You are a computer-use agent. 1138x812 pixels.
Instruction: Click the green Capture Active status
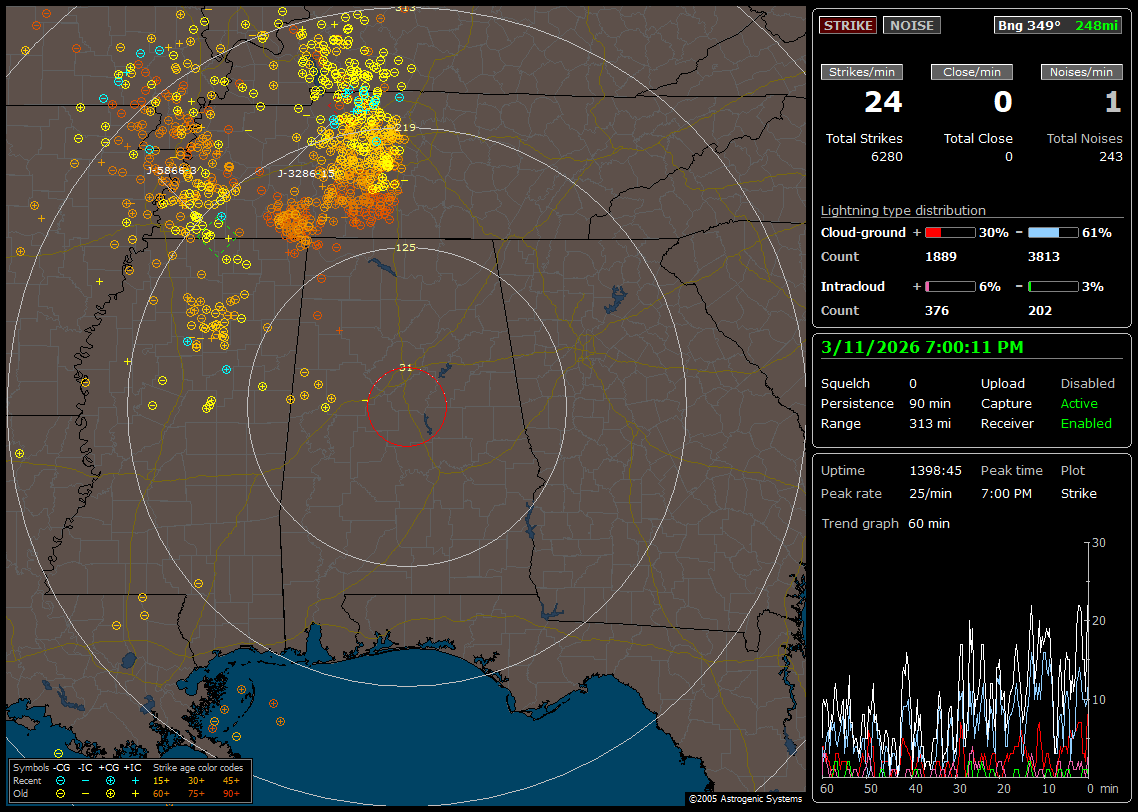[x=1079, y=404]
